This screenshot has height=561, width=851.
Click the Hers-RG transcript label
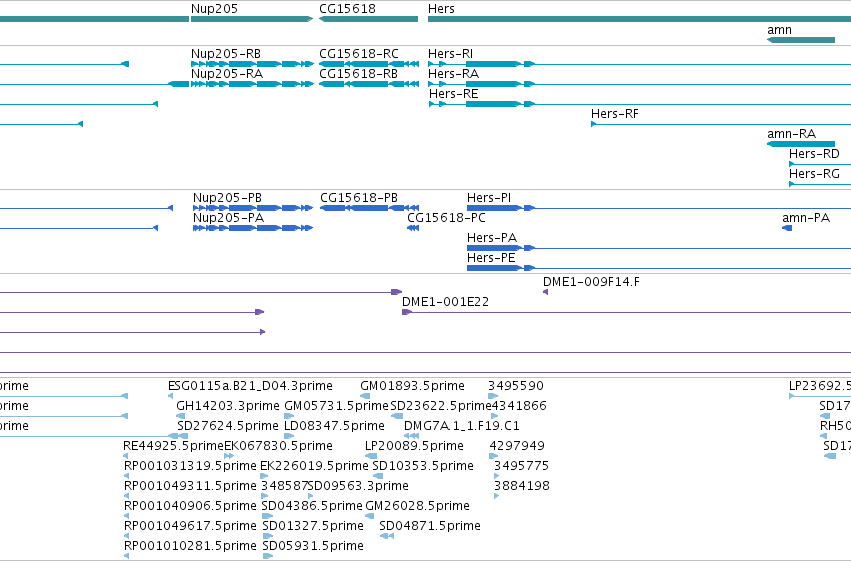(814, 174)
